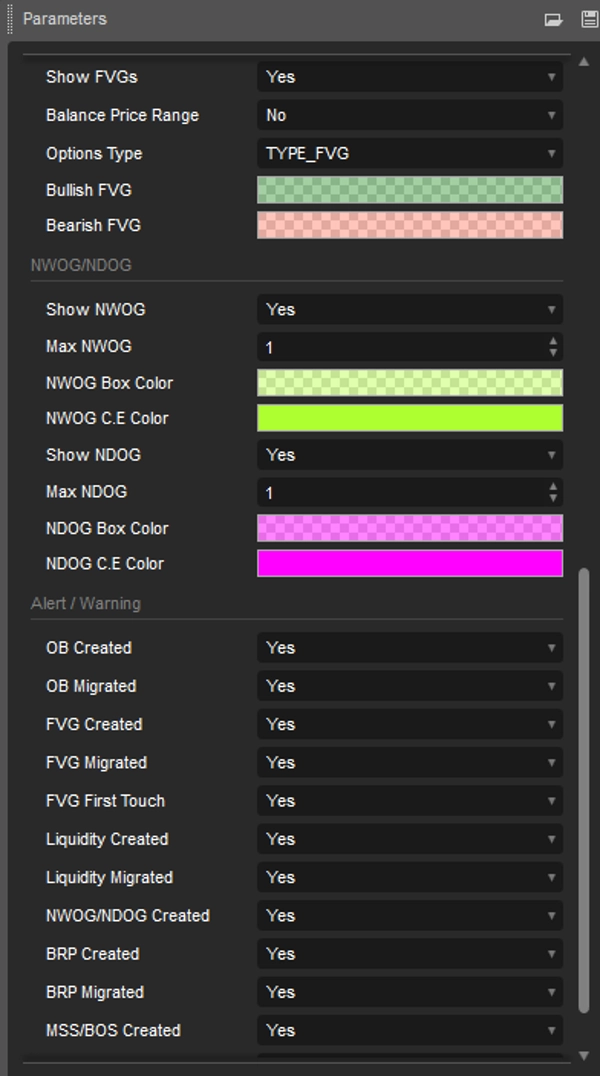Click the scrollbar down arrow
Image resolution: width=600 pixels, height=1076 pixels.
point(584,1055)
